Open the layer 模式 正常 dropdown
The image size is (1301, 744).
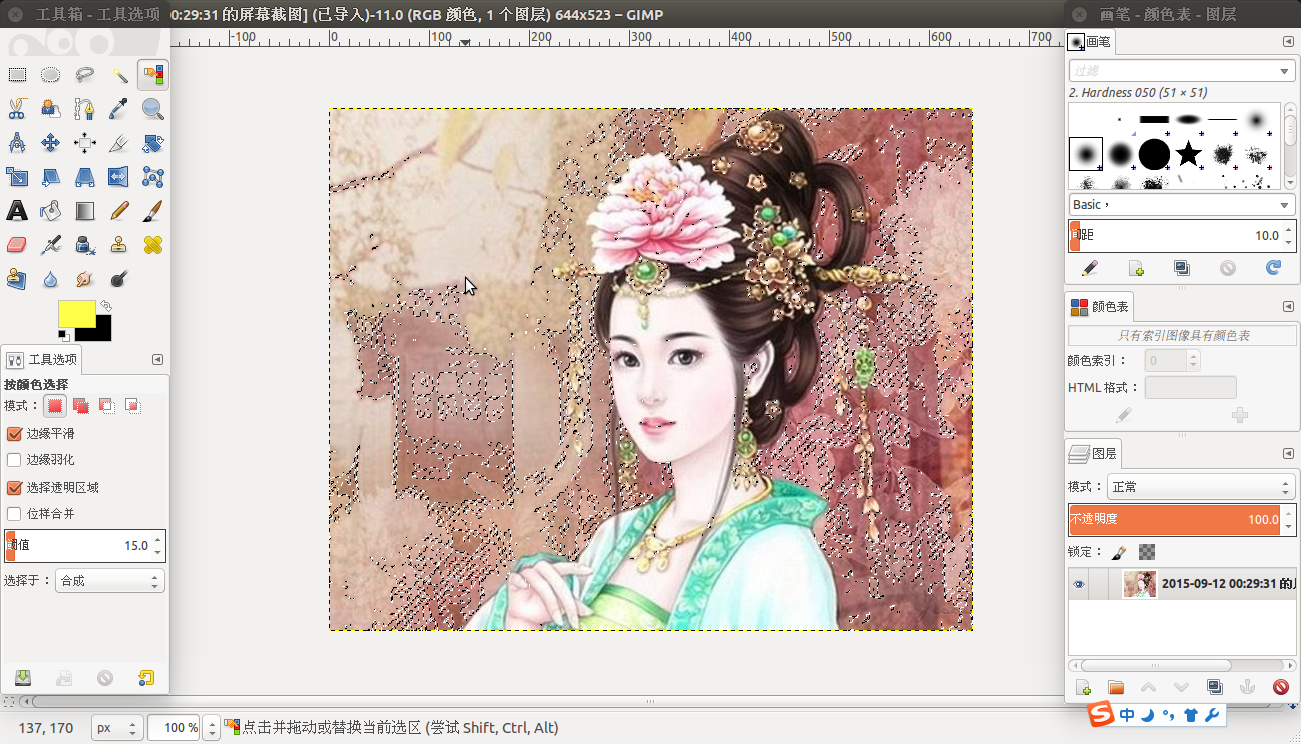[x=1201, y=487]
